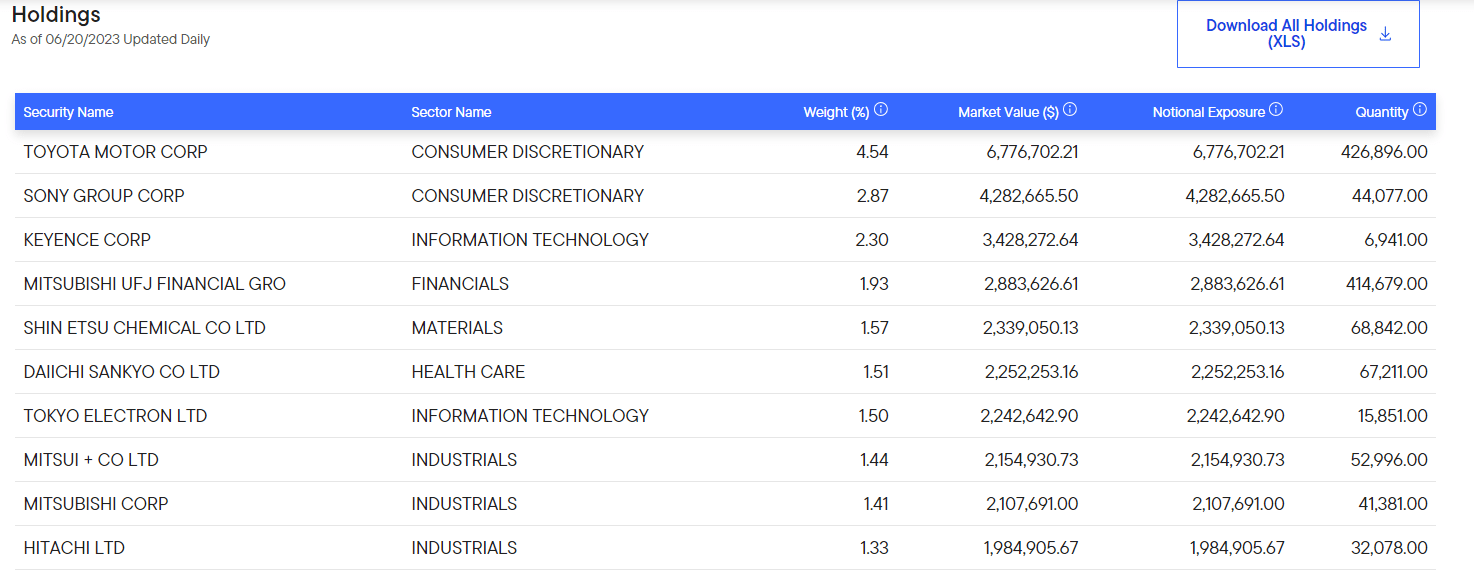Viewport: 1474px width, 584px height.
Task: Download All Holdings as XLS
Action: click(x=1298, y=34)
